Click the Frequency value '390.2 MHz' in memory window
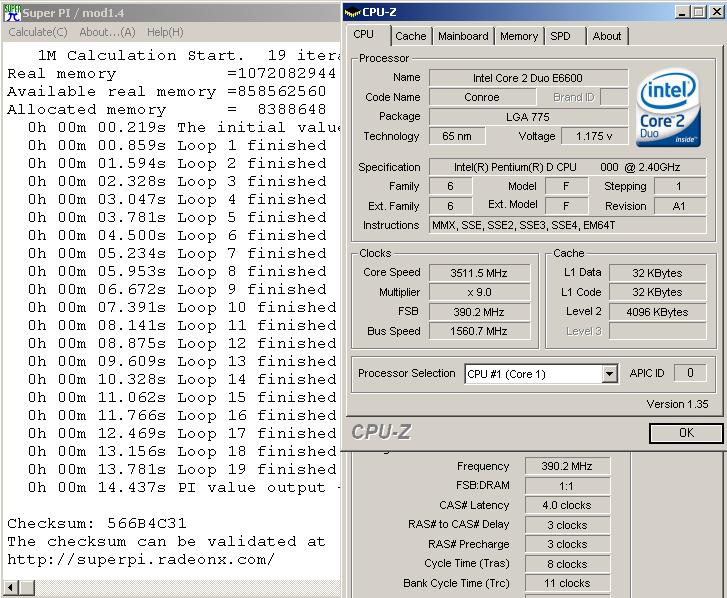The height and width of the screenshot is (598, 727). pos(567,466)
